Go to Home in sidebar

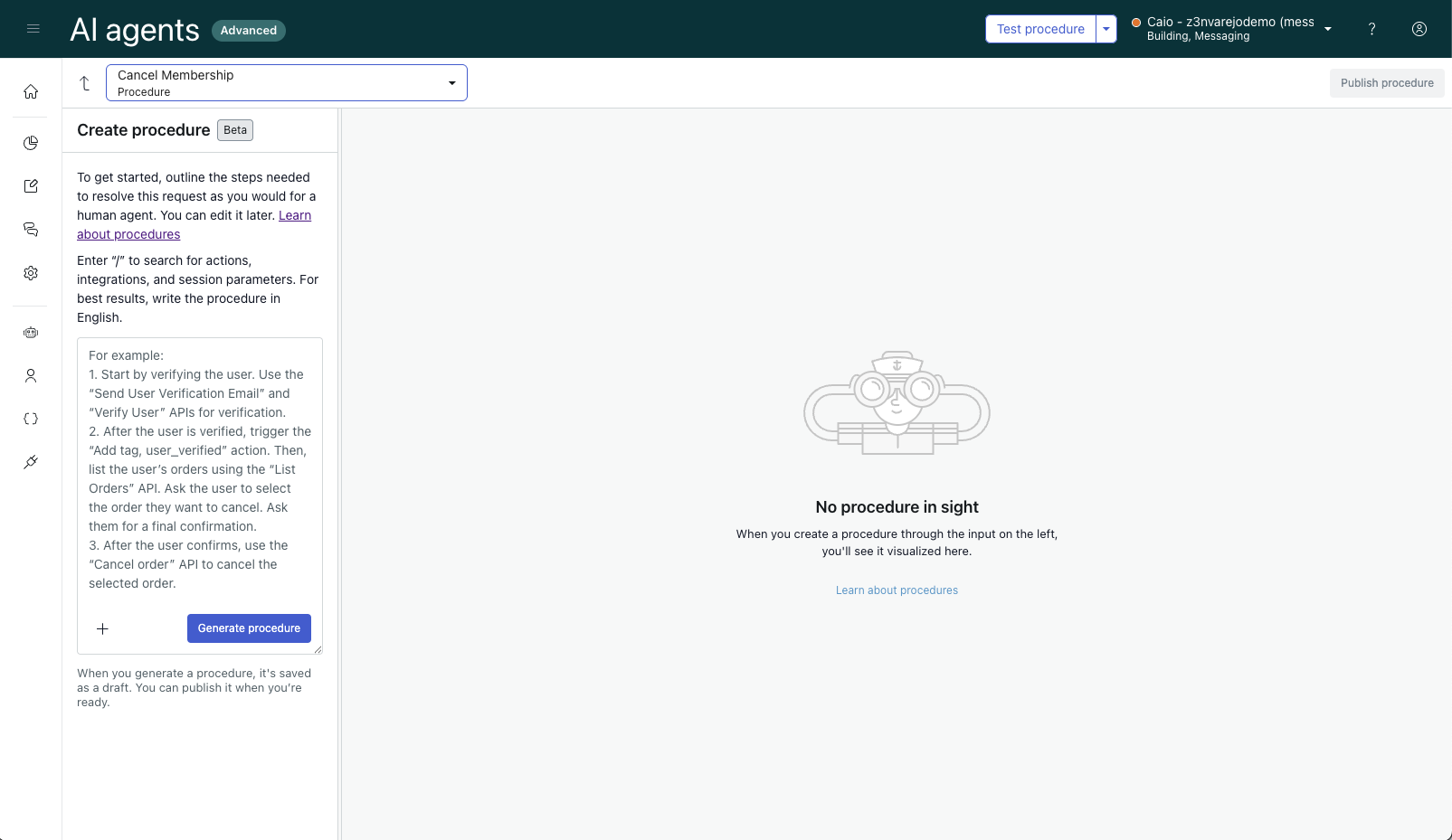31,91
